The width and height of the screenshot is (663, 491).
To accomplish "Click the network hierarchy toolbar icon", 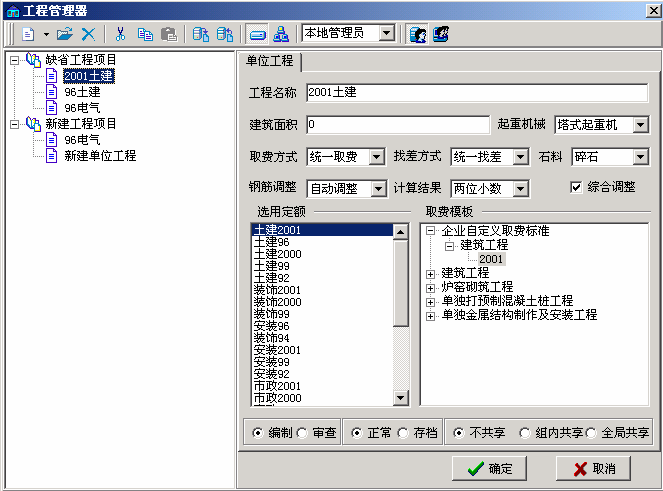I will 281,34.
